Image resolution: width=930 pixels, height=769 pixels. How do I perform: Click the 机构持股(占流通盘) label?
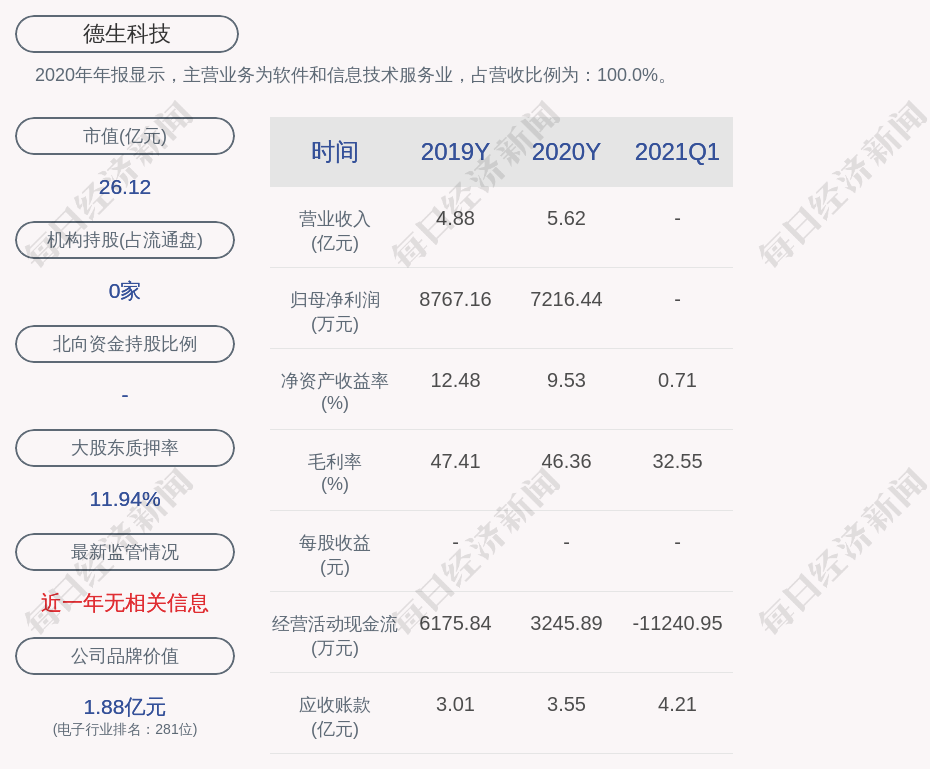point(125,240)
